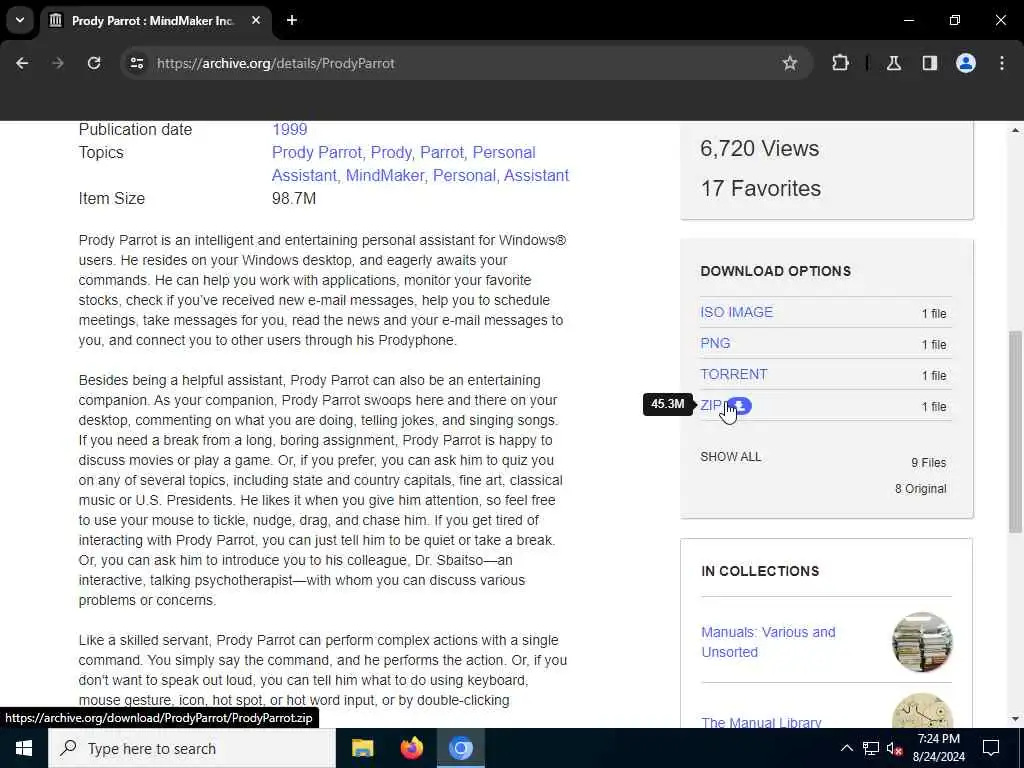Open Chrome Labs flask icon

(894, 63)
